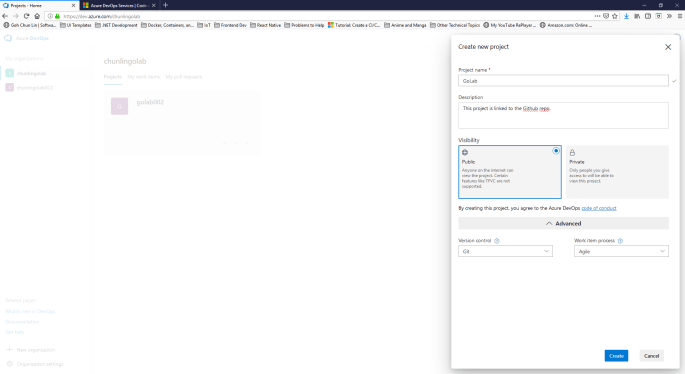This screenshot has width=685, height=374.
Task: Switch to the Projects tab
Action: [113, 77]
